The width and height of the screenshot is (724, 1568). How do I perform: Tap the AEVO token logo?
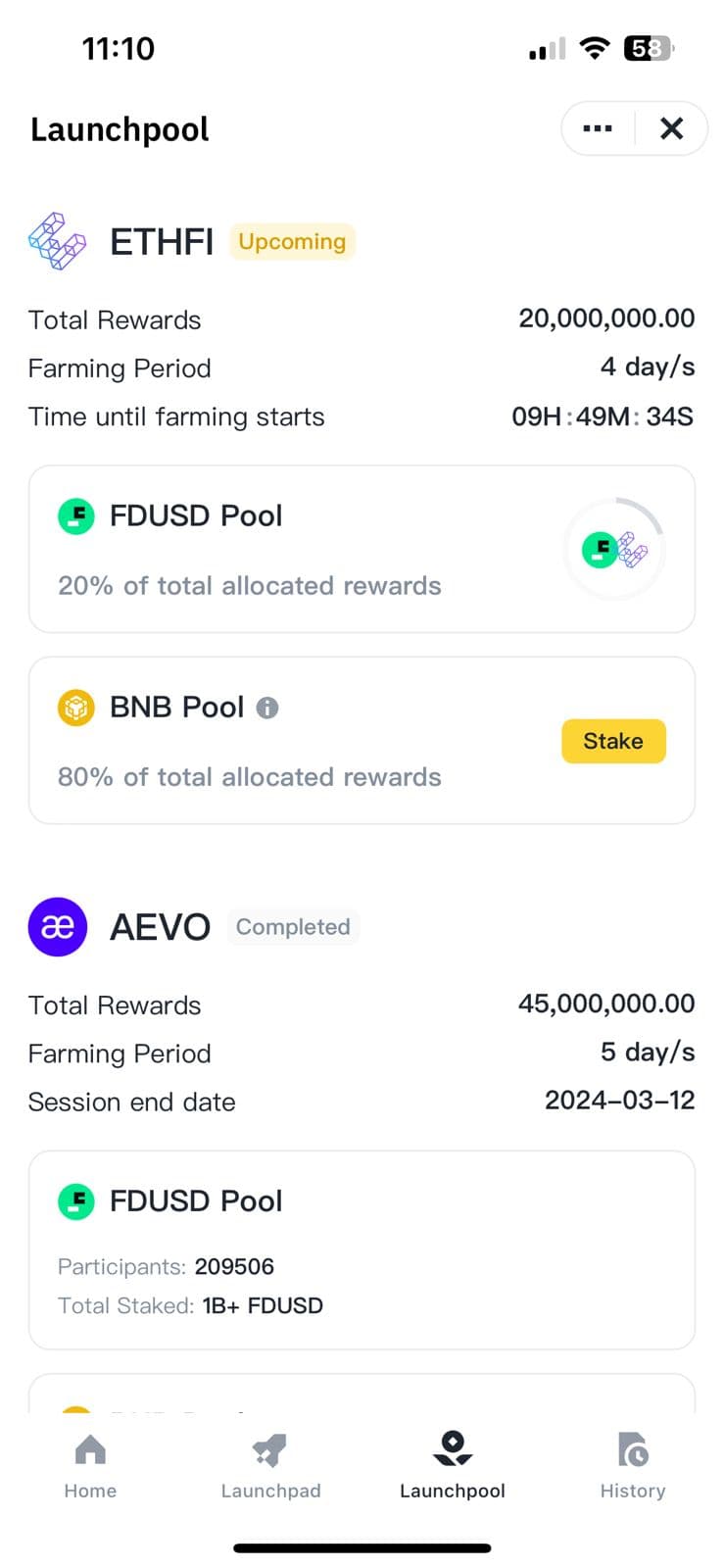click(x=58, y=927)
